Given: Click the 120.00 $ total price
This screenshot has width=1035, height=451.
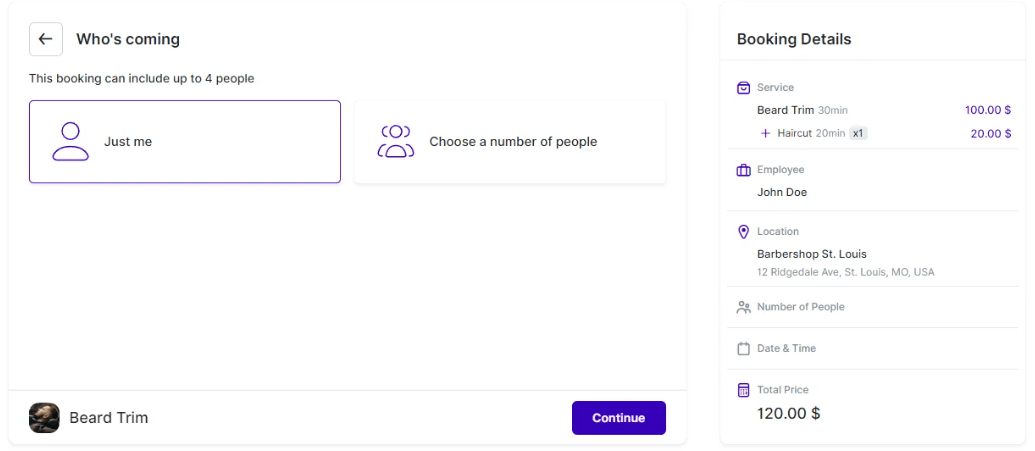Looking at the screenshot, I should point(789,414).
